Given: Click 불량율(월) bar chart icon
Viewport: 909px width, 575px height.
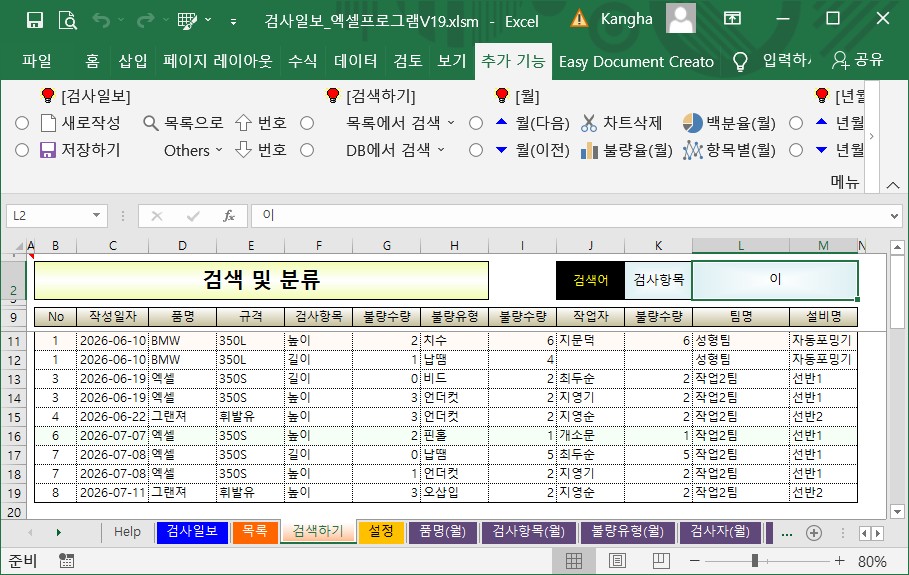Looking at the screenshot, I should [x=588, y=151].
